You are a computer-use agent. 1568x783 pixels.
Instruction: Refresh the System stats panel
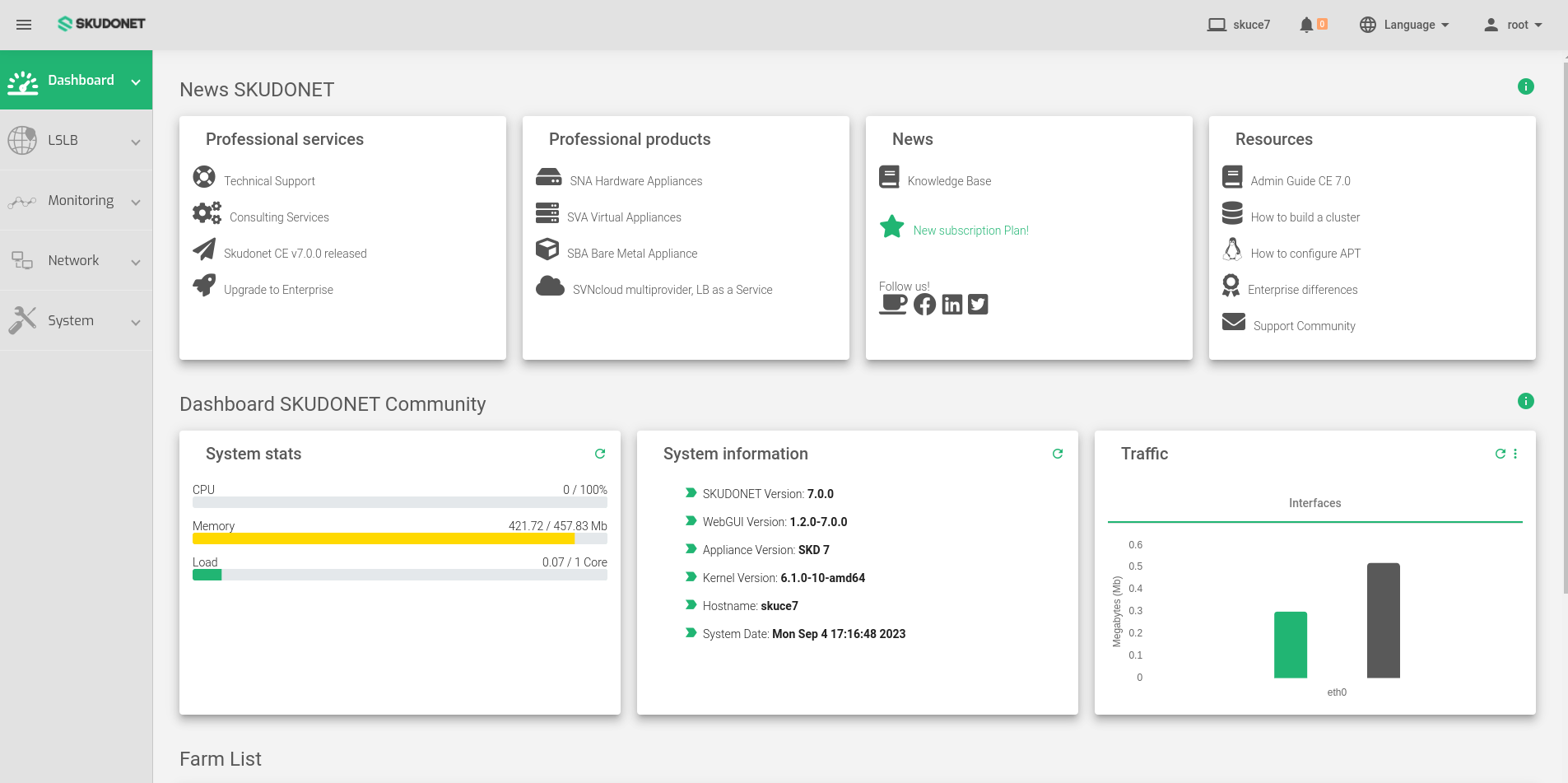pos(600,454)
